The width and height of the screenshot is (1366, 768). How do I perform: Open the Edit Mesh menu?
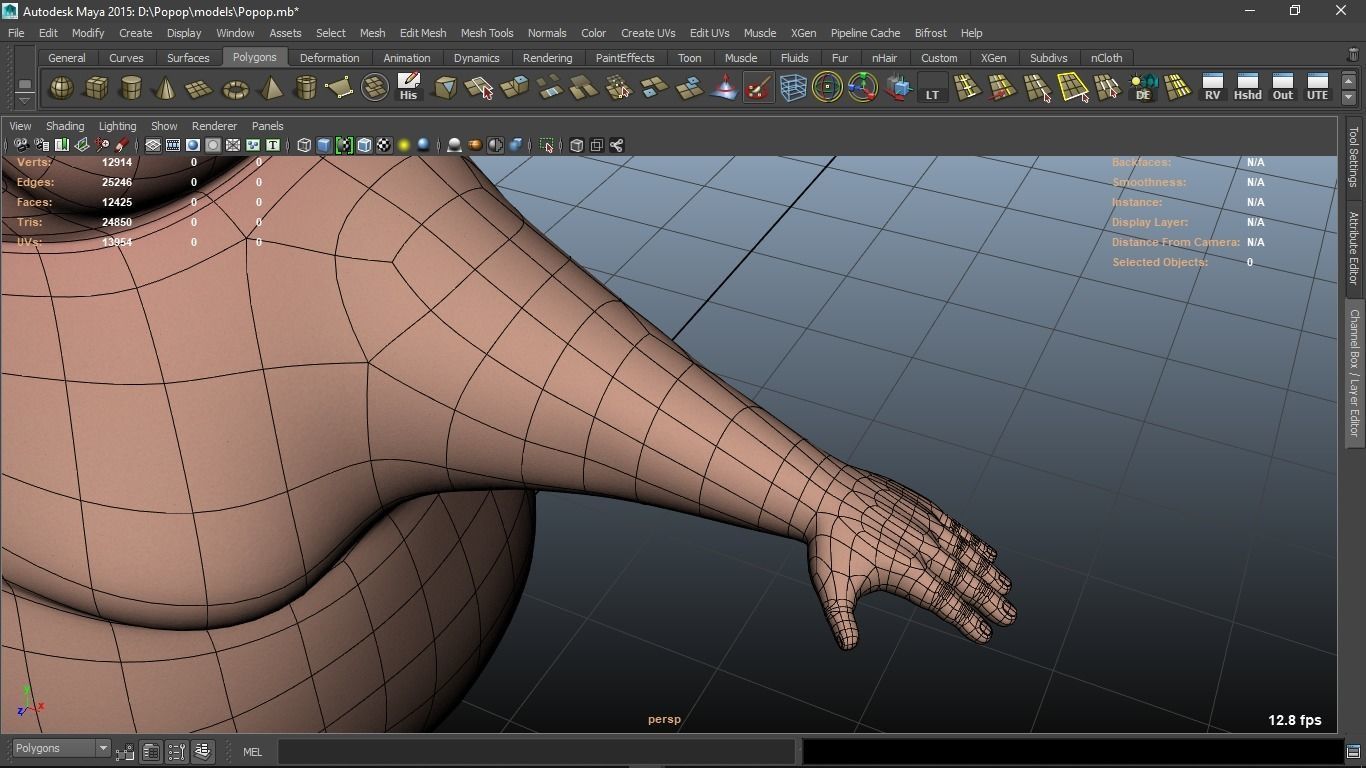[x=423, y=33]
